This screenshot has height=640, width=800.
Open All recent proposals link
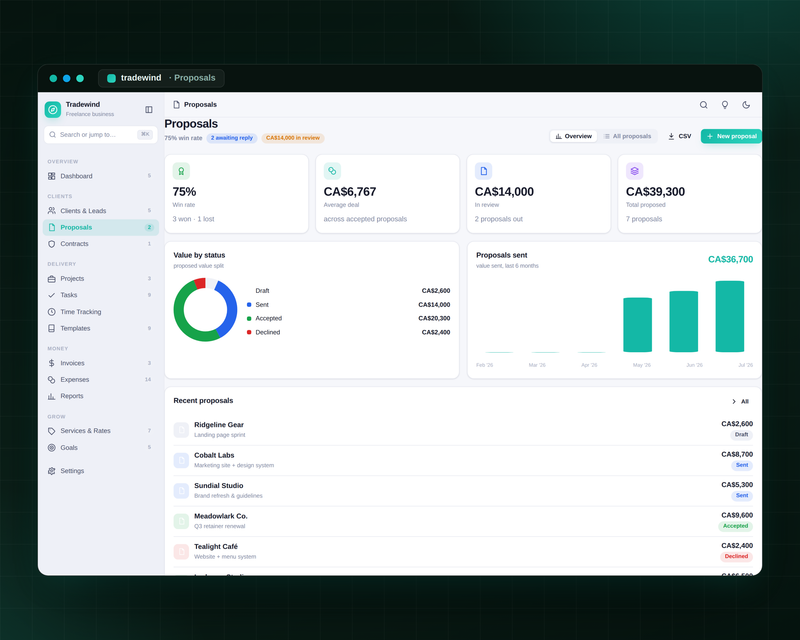(x=740, y=402)
